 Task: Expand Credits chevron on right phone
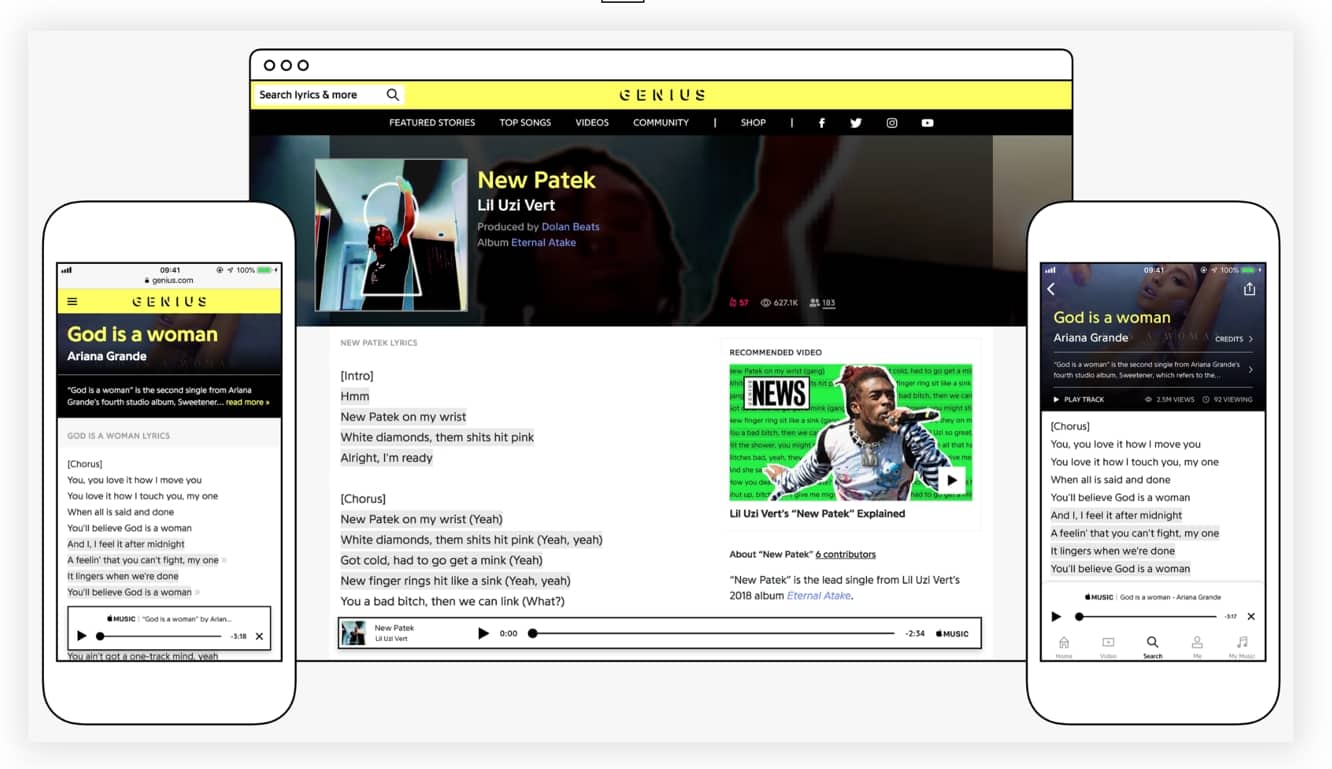(x=1251, y=339)
